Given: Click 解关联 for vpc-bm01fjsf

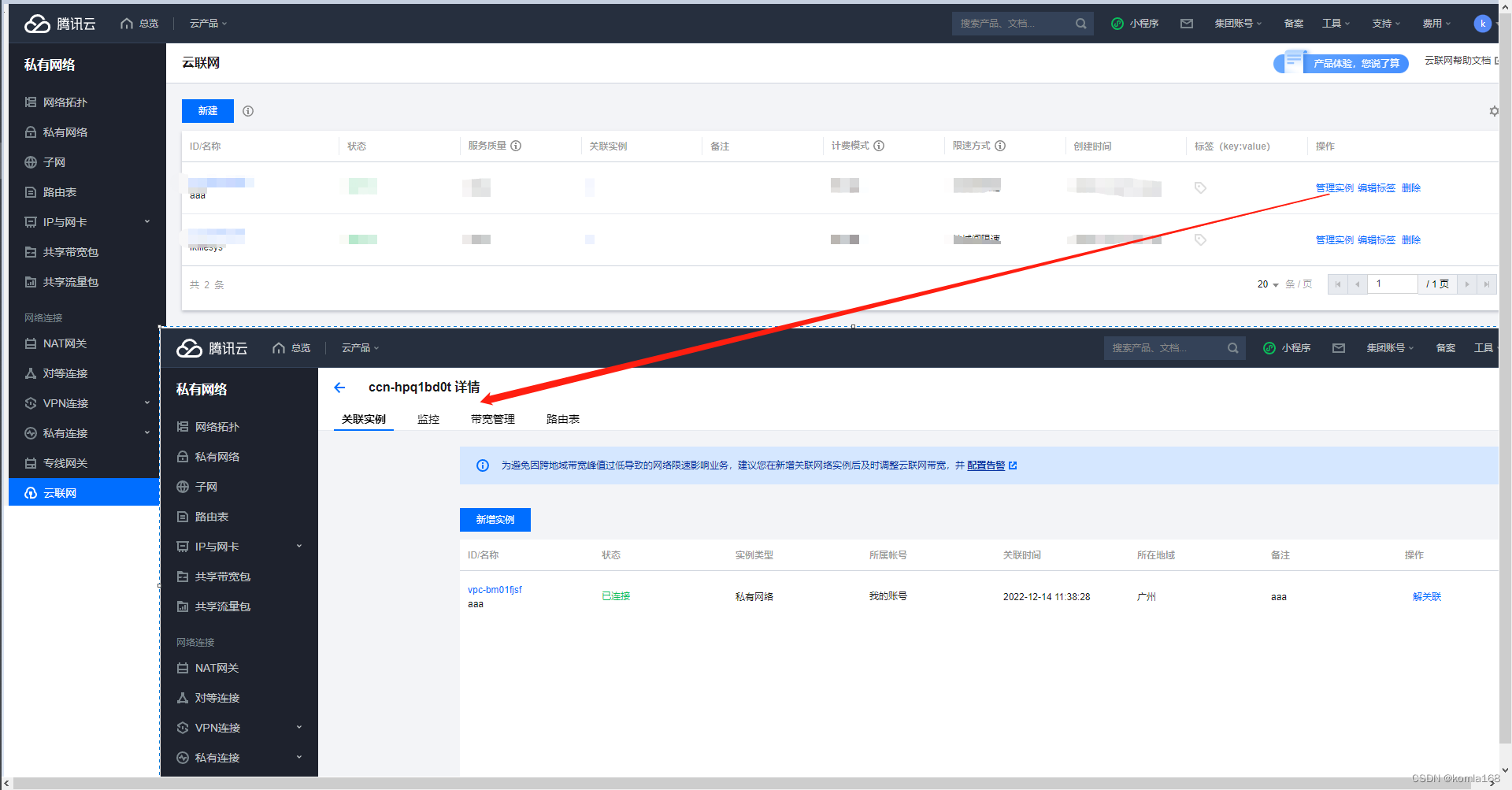Looking at the screenshot, I should click(1427, 597).
